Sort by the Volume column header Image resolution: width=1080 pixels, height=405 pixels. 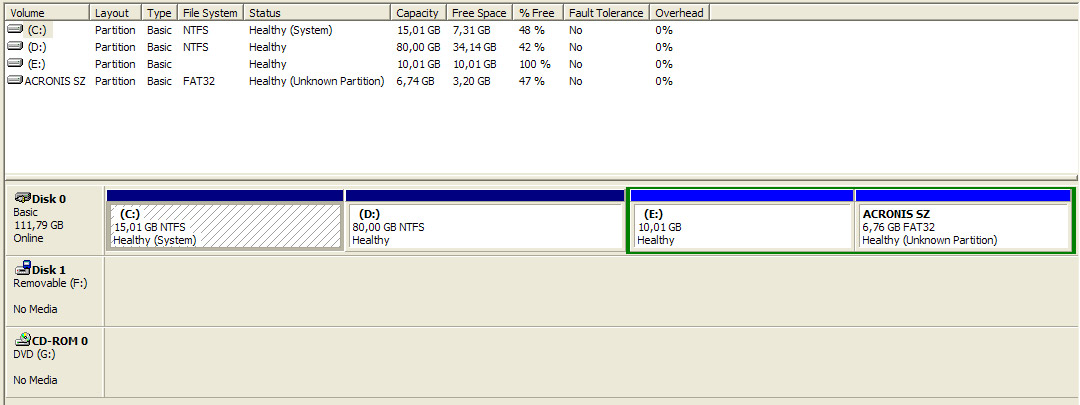pos(47,13)
